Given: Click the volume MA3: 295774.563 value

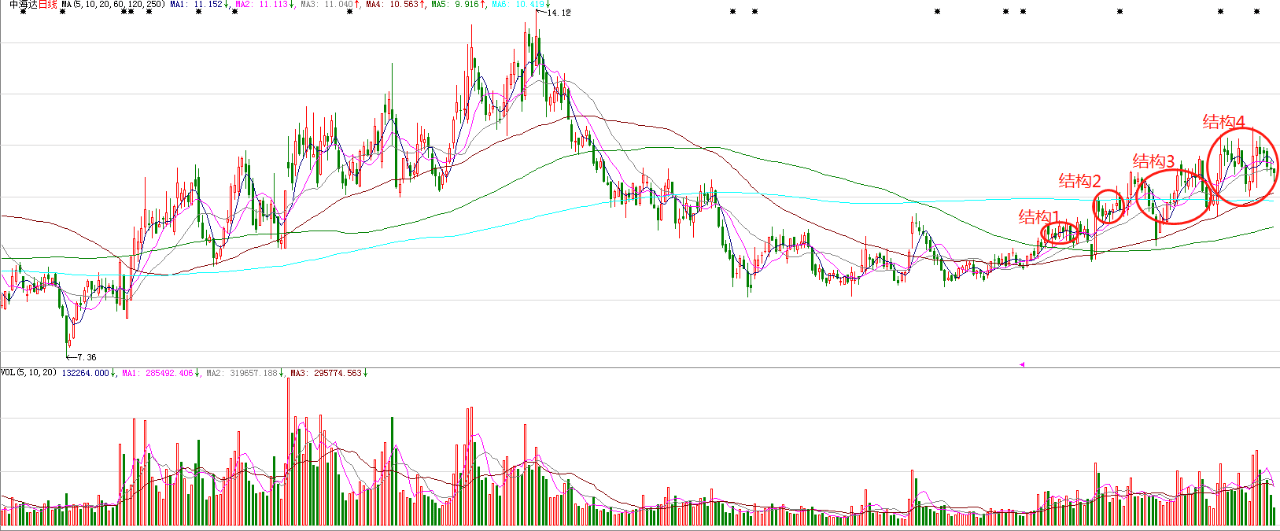Looking at the screenshot, I should click(328, 373).
